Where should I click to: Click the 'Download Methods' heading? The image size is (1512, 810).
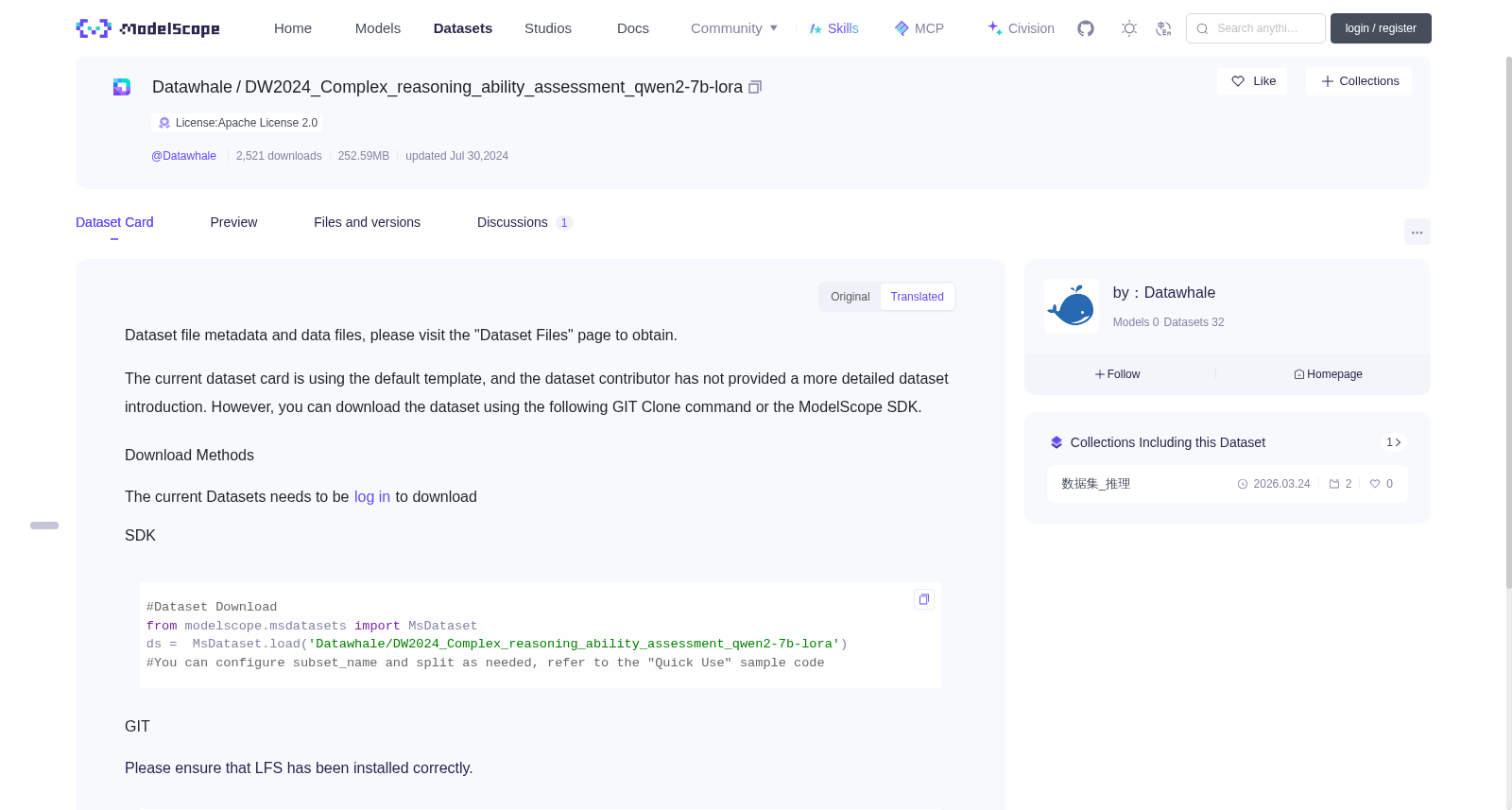tap(189, 456)
